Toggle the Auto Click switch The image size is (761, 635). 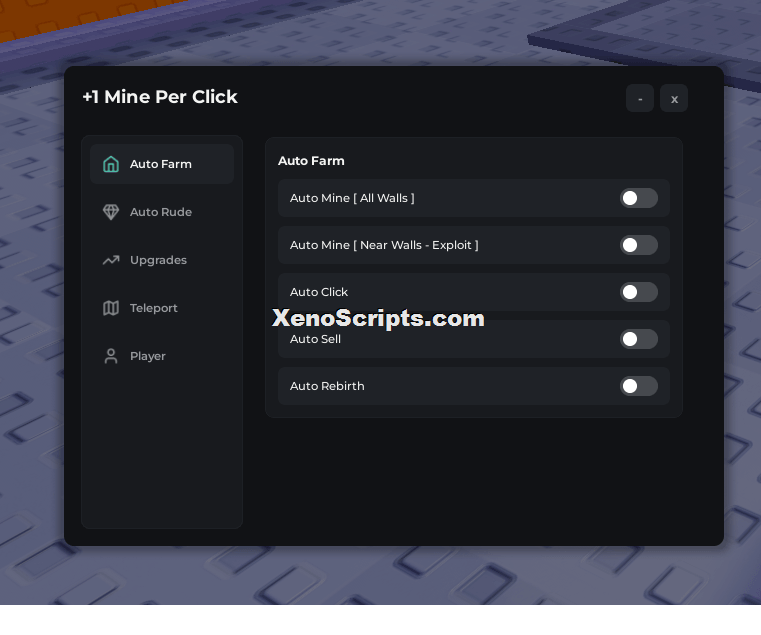[639, 292]
